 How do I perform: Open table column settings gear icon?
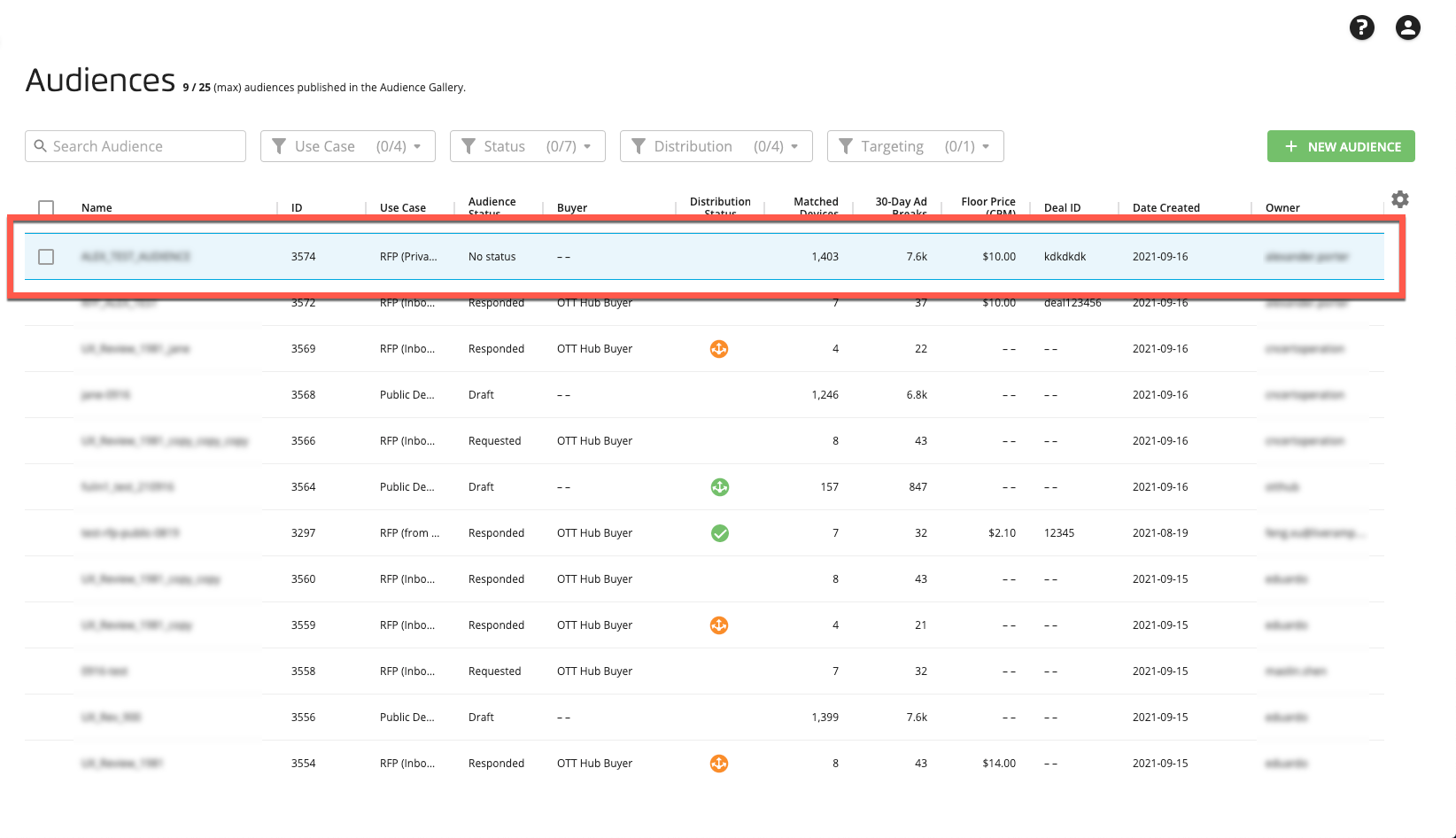[1399, 199]
